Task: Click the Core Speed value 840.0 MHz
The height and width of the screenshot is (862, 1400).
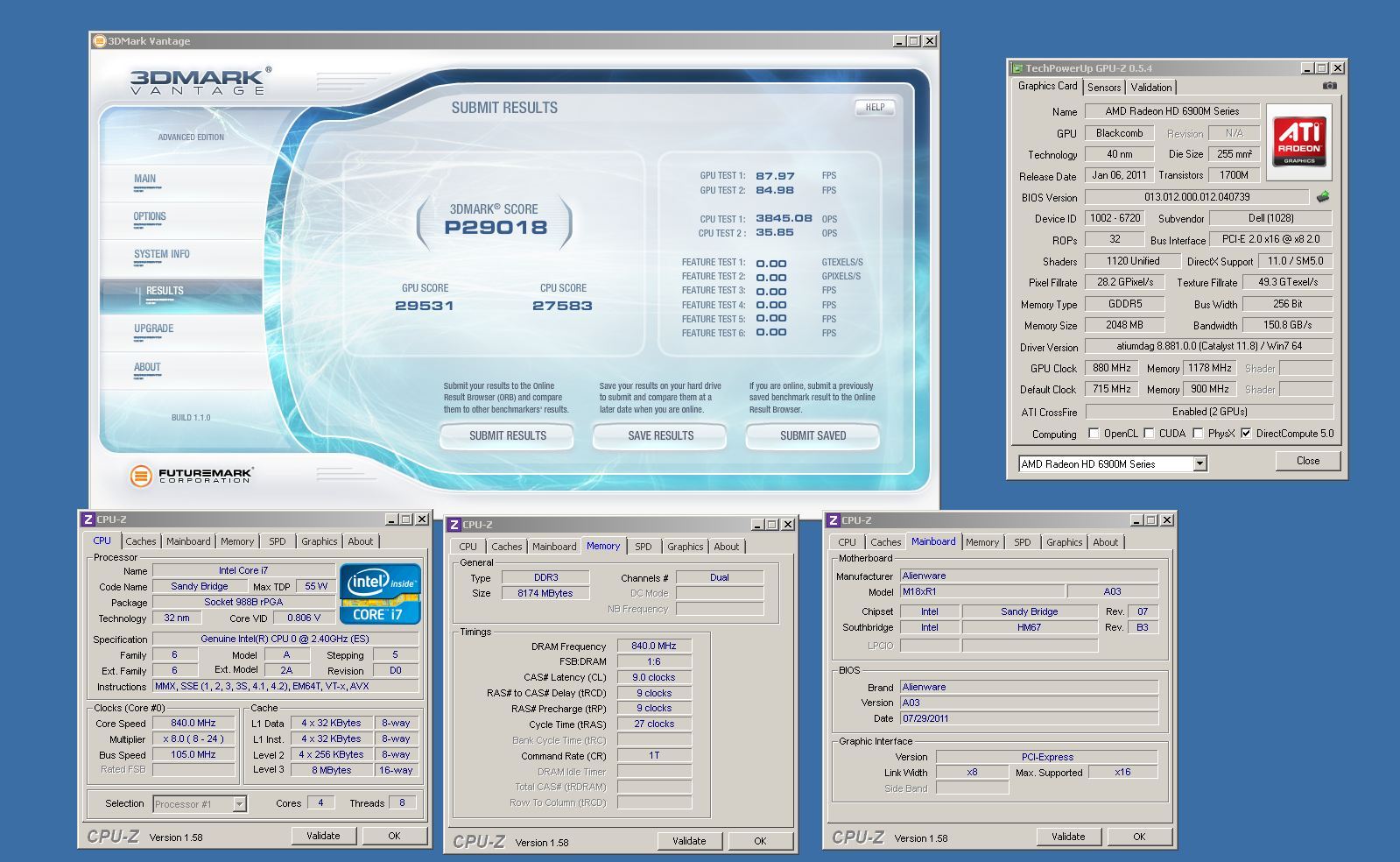Action: [x=193, y=723]
